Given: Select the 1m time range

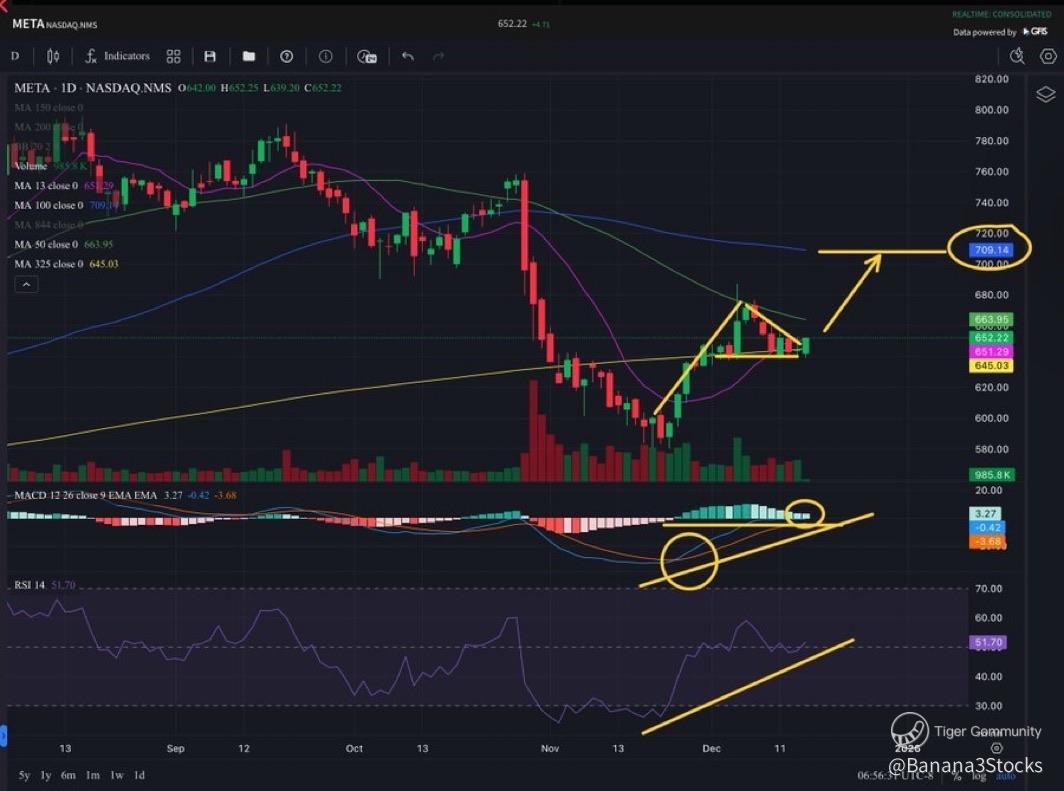Looking at the screenshot, I should click(x=92, y=775).
